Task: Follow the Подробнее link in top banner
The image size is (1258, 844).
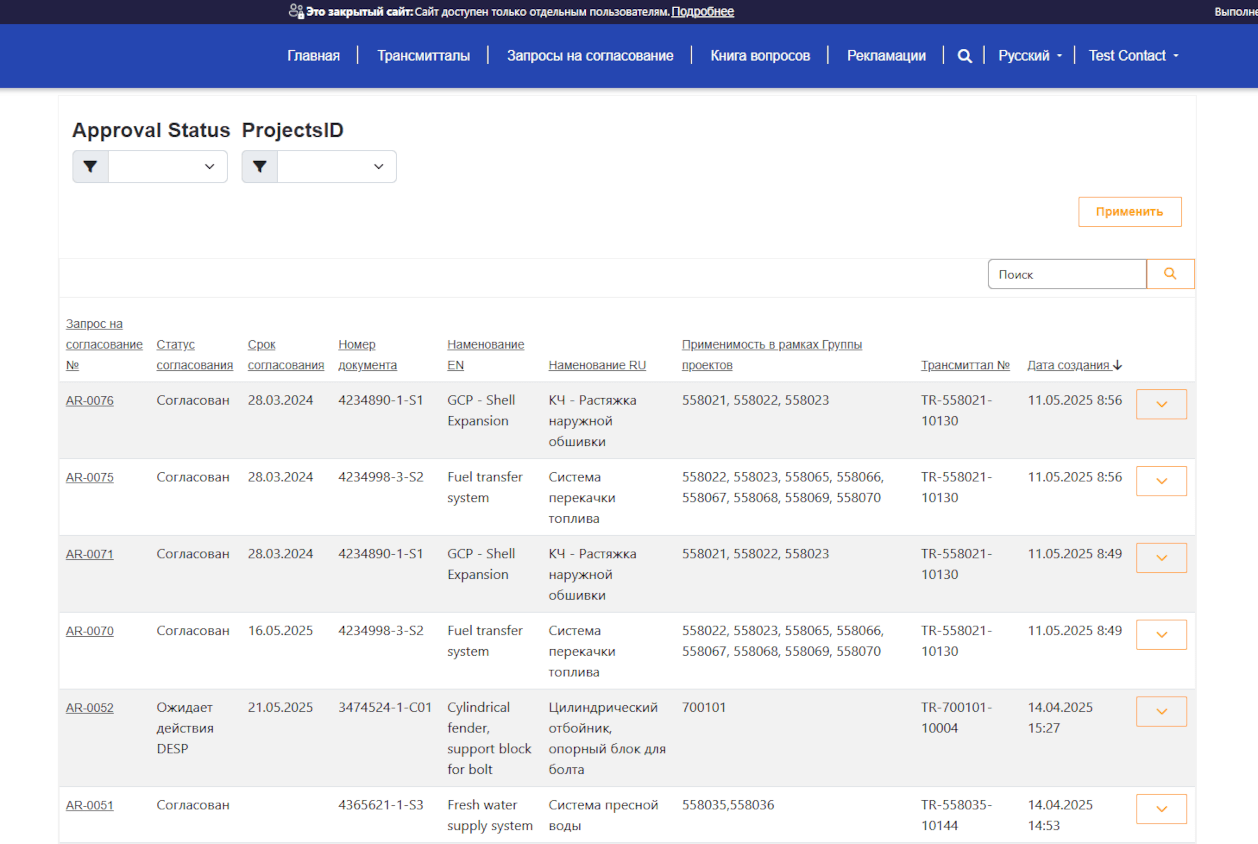Action: coord(702,12)
